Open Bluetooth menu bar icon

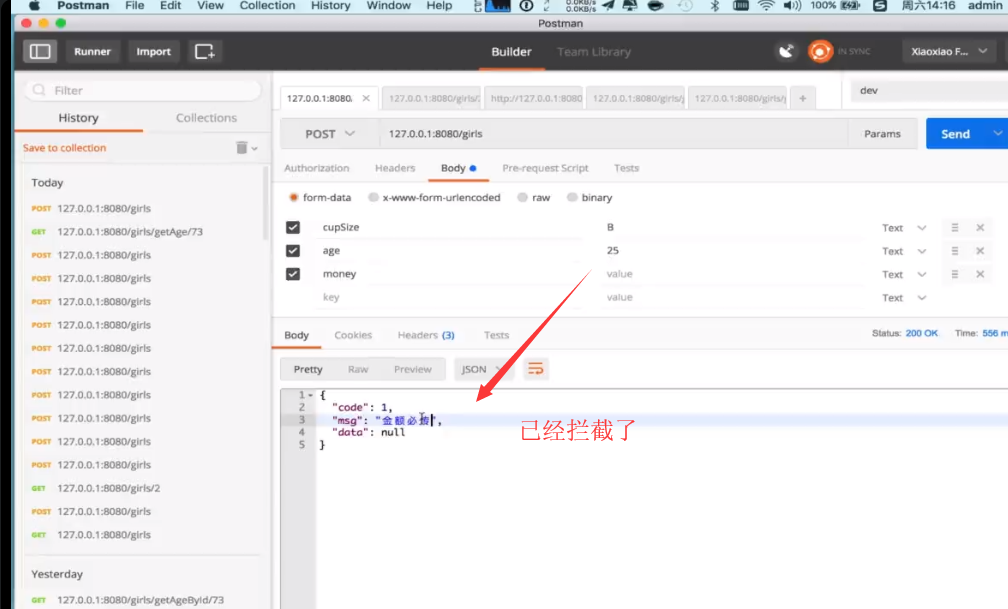(714, 6)
